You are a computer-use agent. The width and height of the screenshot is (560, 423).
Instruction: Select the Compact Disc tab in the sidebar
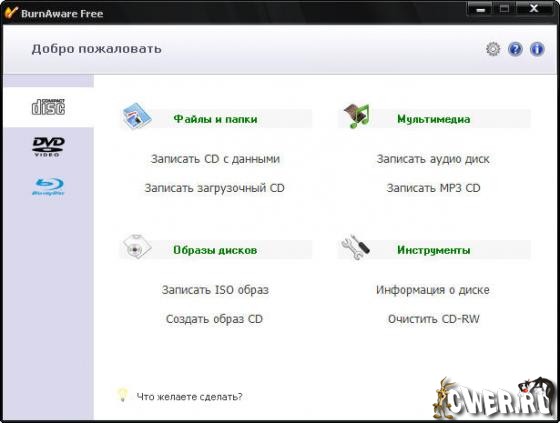tap(49, 107)
